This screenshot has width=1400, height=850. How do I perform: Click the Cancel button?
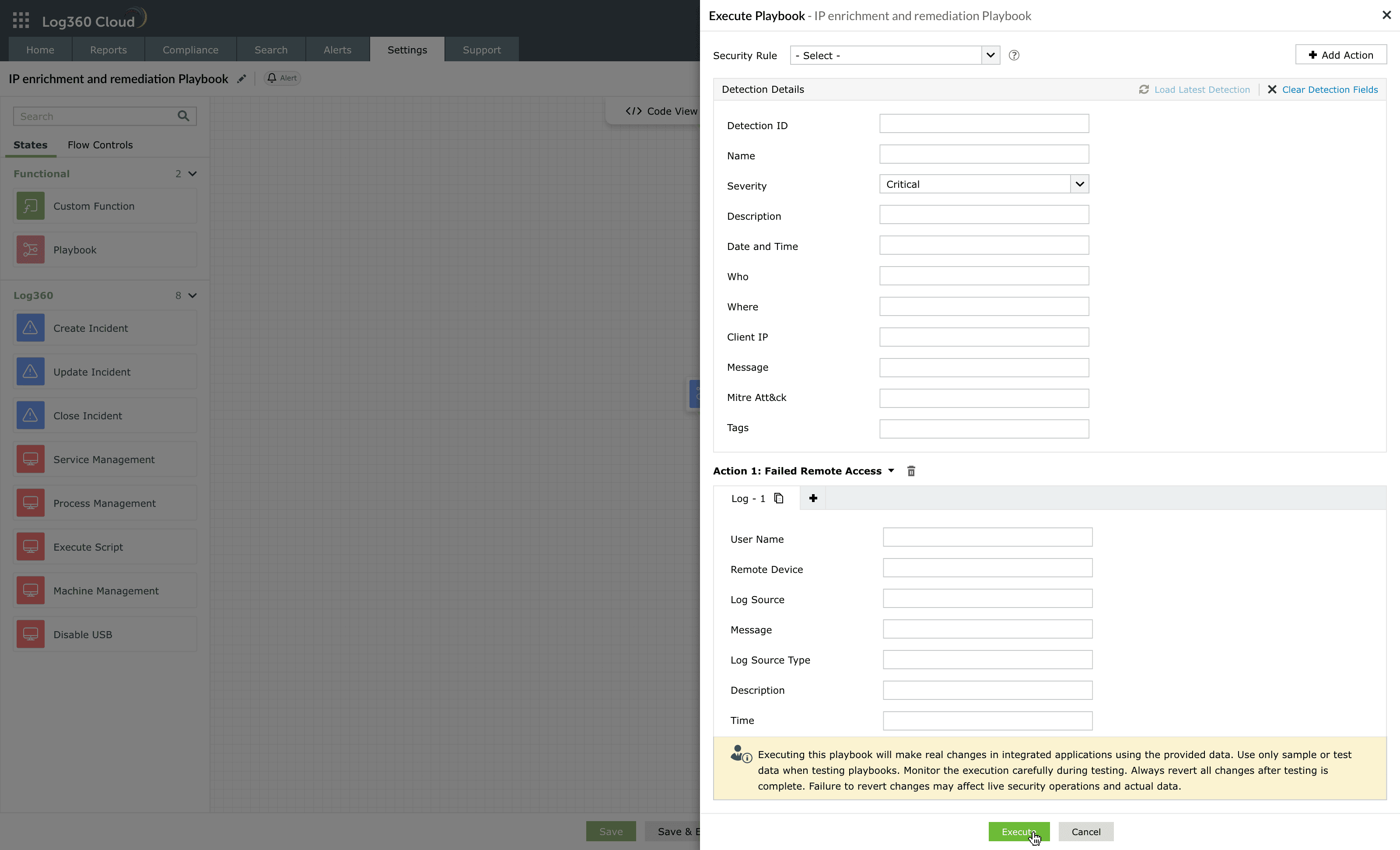(x=1086, y=832)
